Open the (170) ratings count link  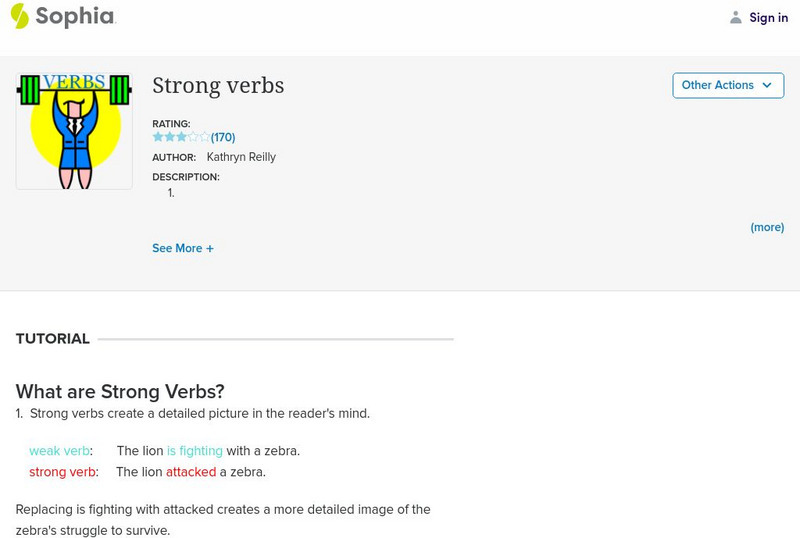[x=223, y=137]
